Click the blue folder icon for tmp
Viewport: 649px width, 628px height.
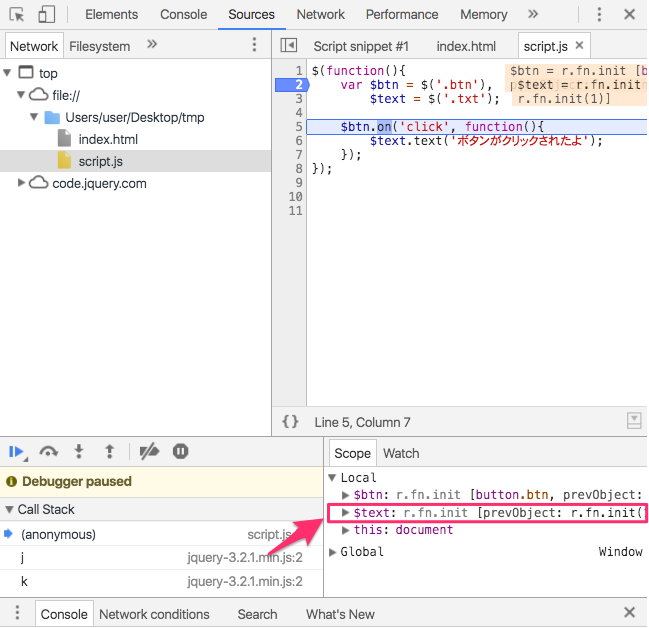click(x=52, y=117)
